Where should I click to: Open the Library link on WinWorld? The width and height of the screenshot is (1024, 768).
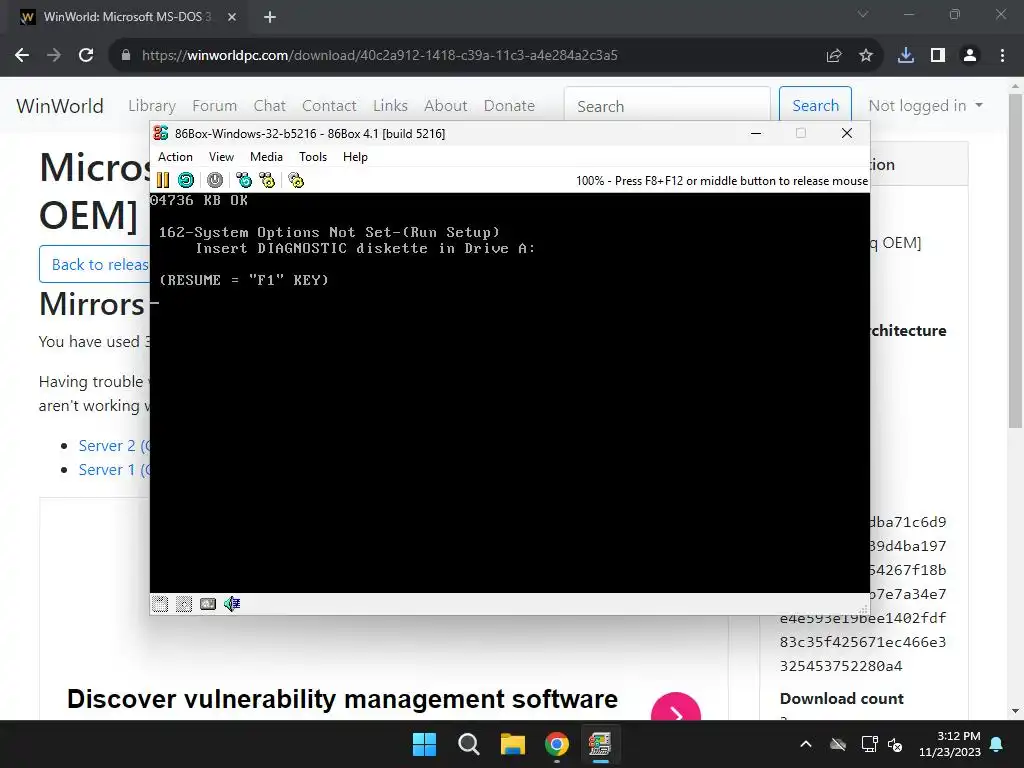pos(152,106)
